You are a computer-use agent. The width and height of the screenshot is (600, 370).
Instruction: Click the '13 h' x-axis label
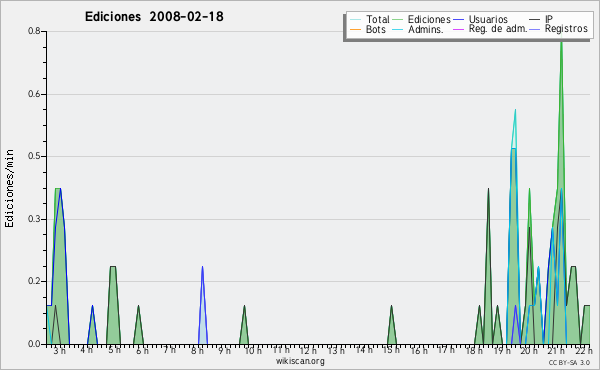pos(336,350)
